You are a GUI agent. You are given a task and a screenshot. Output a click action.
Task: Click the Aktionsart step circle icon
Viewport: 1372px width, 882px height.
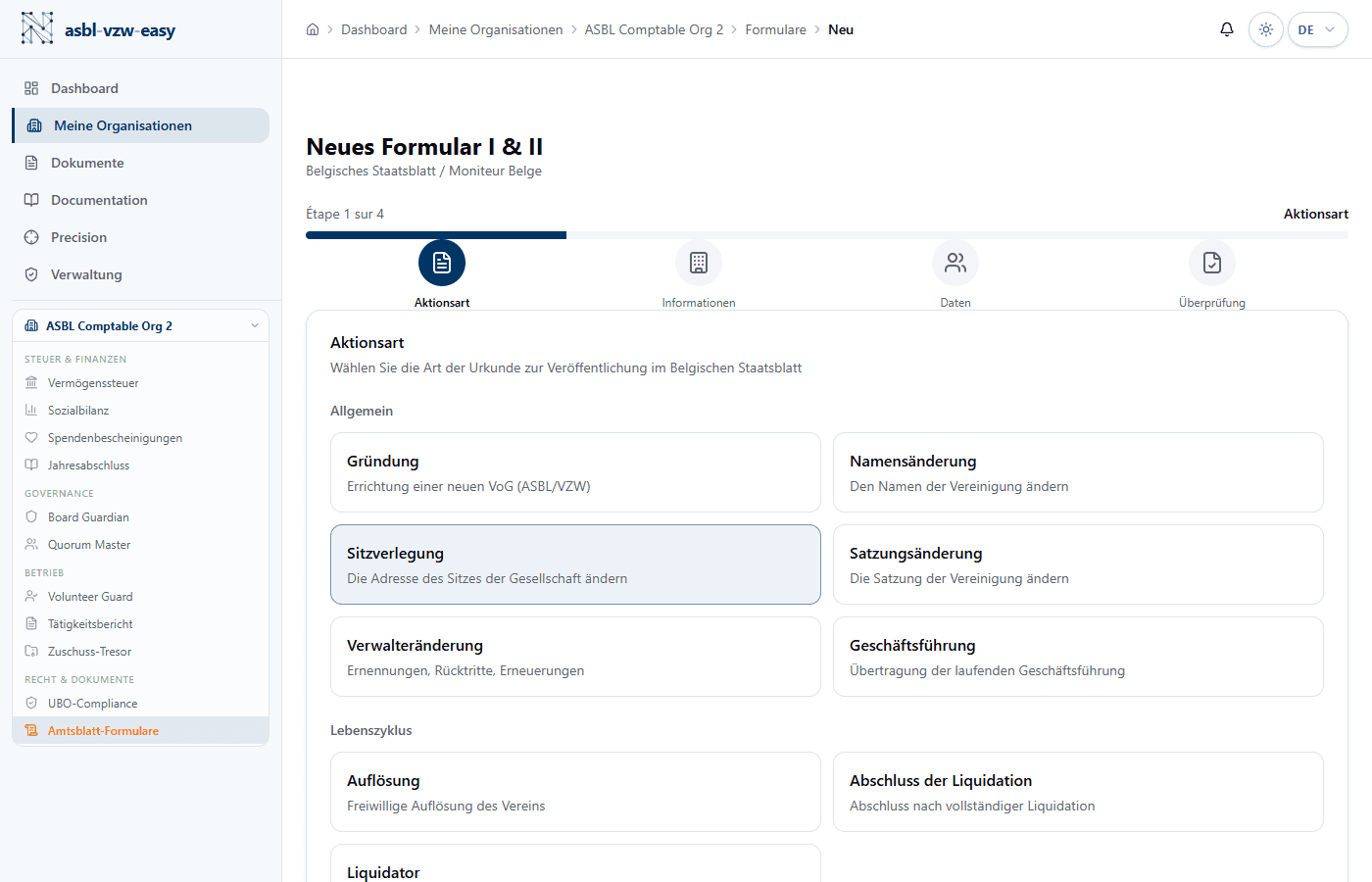(442, 263)
